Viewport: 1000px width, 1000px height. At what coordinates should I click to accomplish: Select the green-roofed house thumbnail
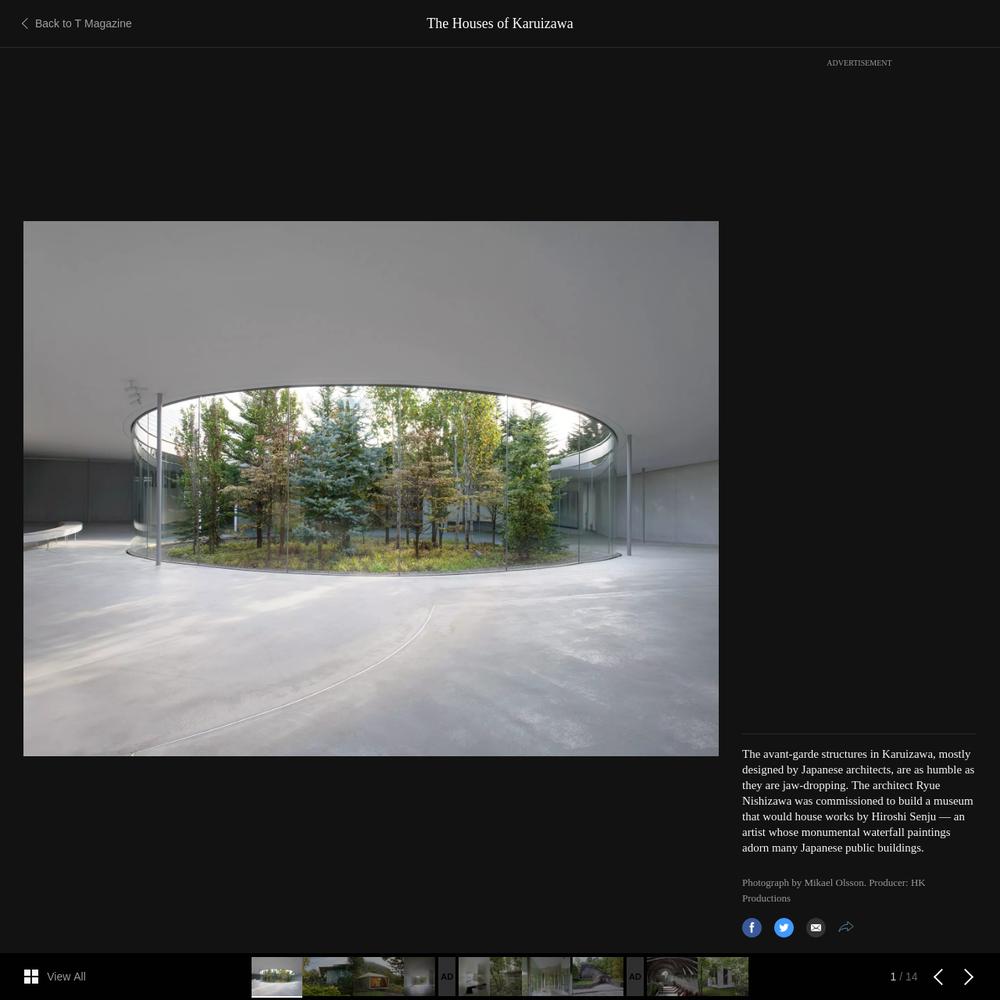pos(328,976)
